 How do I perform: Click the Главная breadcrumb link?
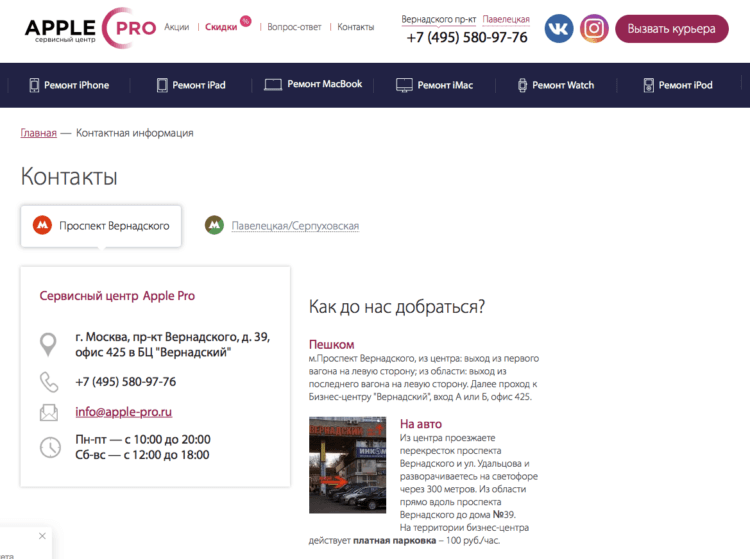tap(38, 133)
